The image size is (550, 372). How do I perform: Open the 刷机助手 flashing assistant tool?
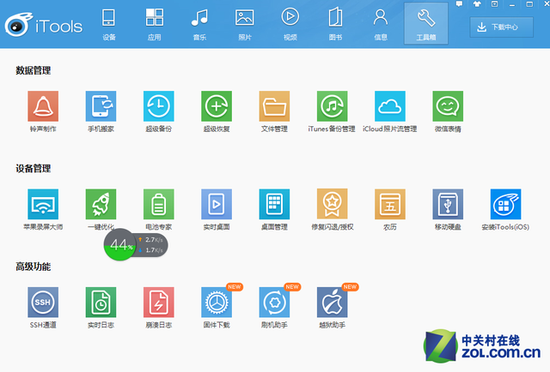coord(274,302)
